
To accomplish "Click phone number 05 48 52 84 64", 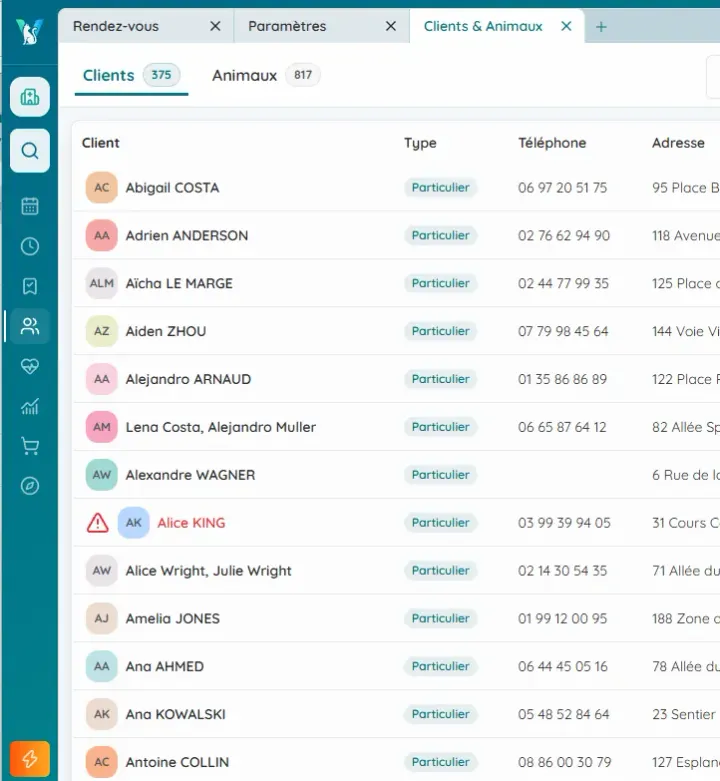I will pos(564,714).
